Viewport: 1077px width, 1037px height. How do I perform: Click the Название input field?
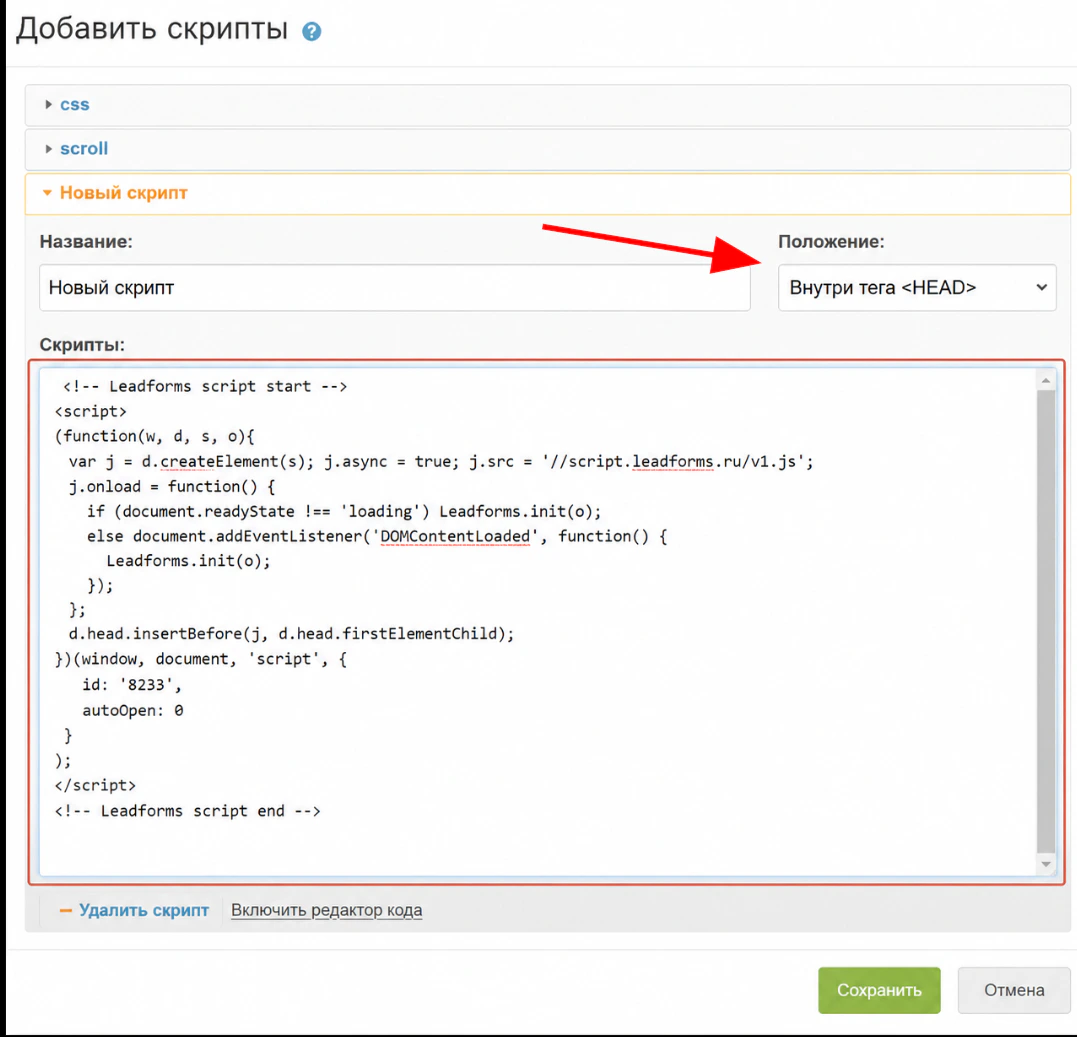coord(394,288)
